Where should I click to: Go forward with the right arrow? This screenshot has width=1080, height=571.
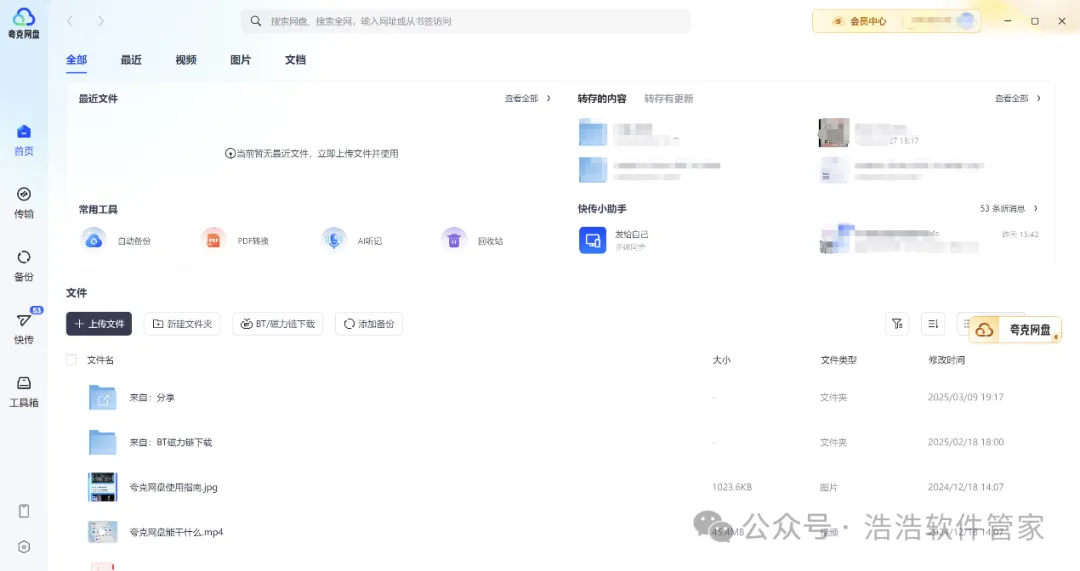coord(101,21)
